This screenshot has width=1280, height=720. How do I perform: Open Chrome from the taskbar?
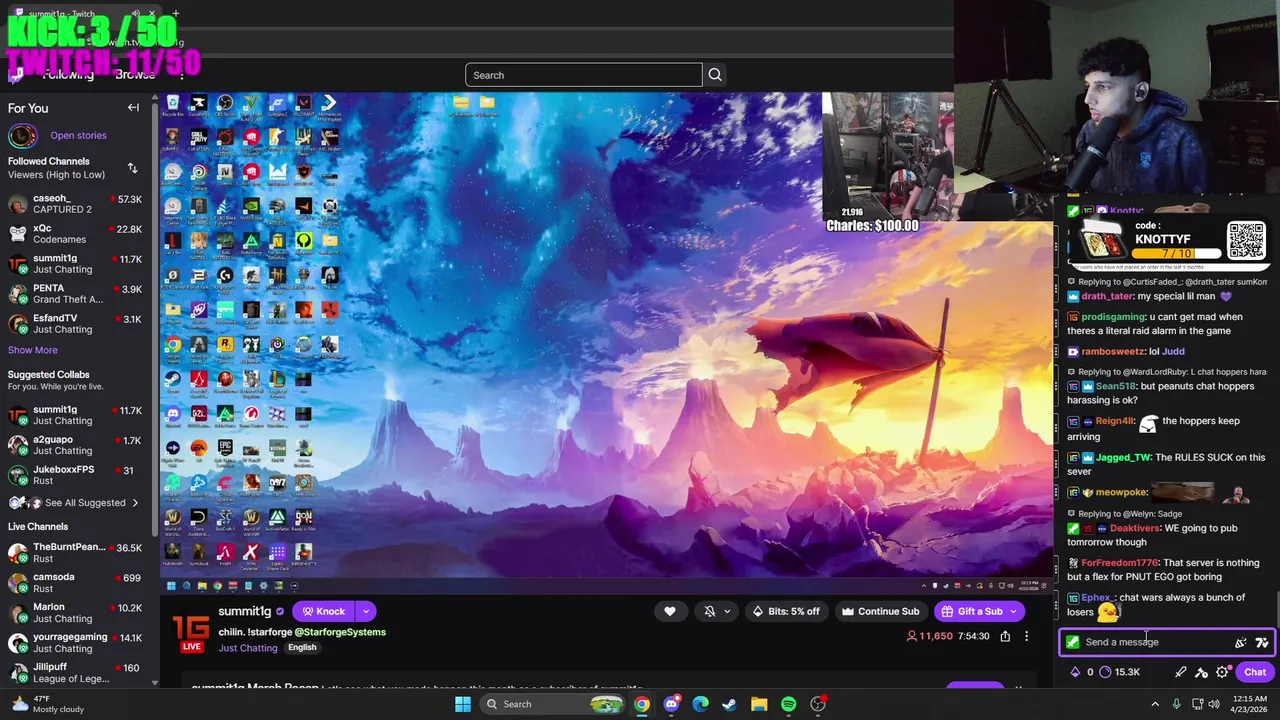click(x=642, y=704)
